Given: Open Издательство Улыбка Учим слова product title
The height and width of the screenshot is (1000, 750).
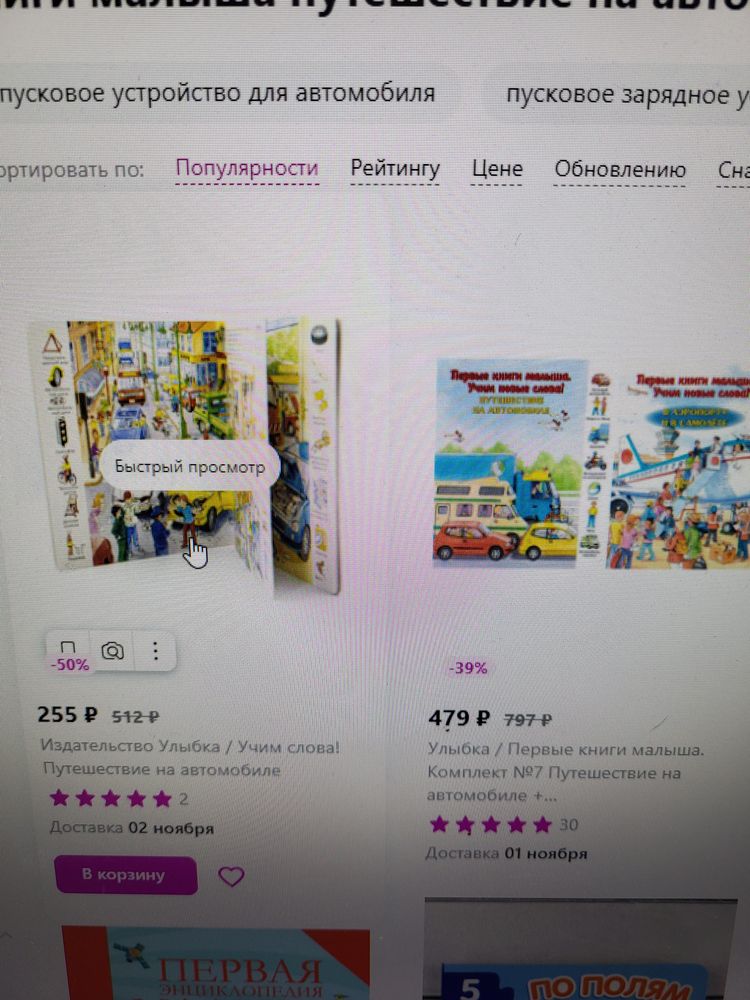Looking at the screenshot, I should [x=189, y=758].
